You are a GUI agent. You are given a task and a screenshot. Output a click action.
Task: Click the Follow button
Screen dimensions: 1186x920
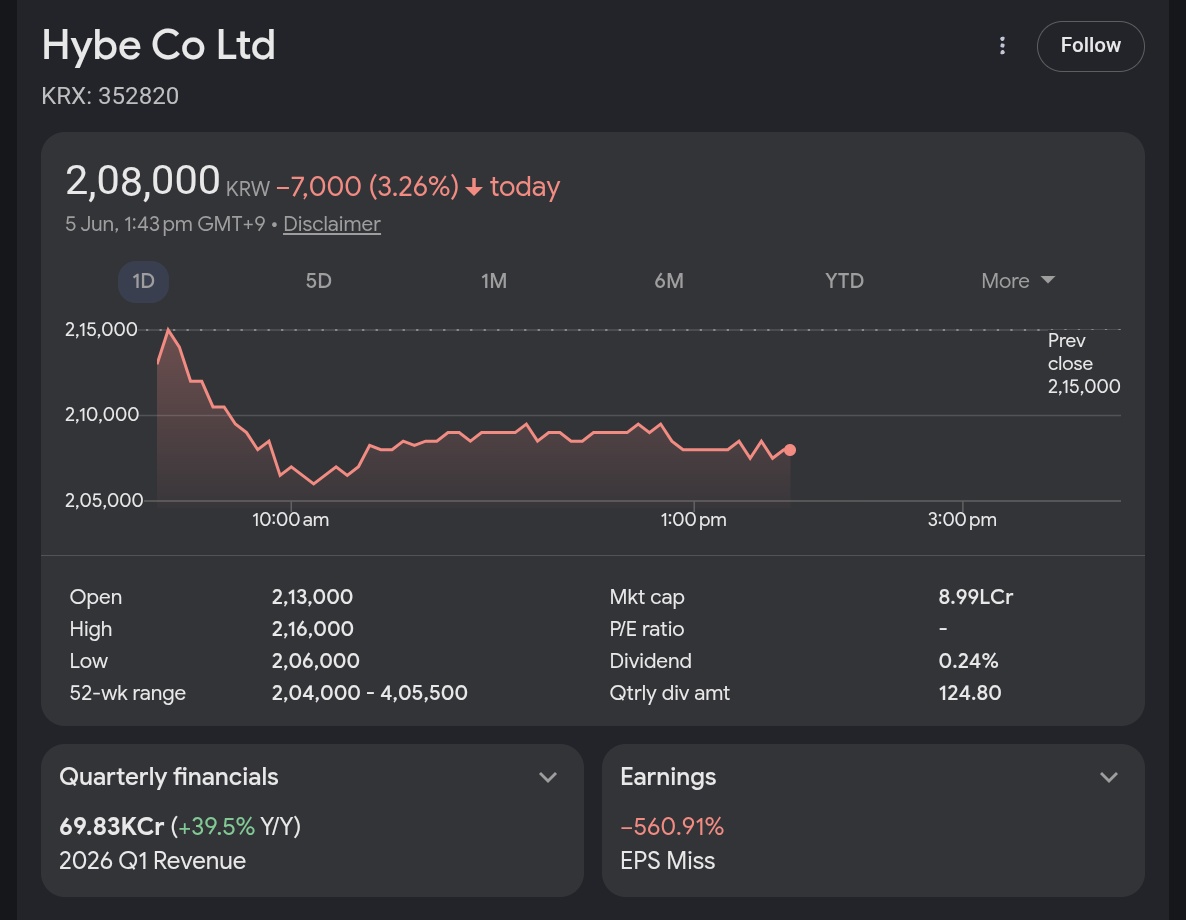[x=1090, y=46]
